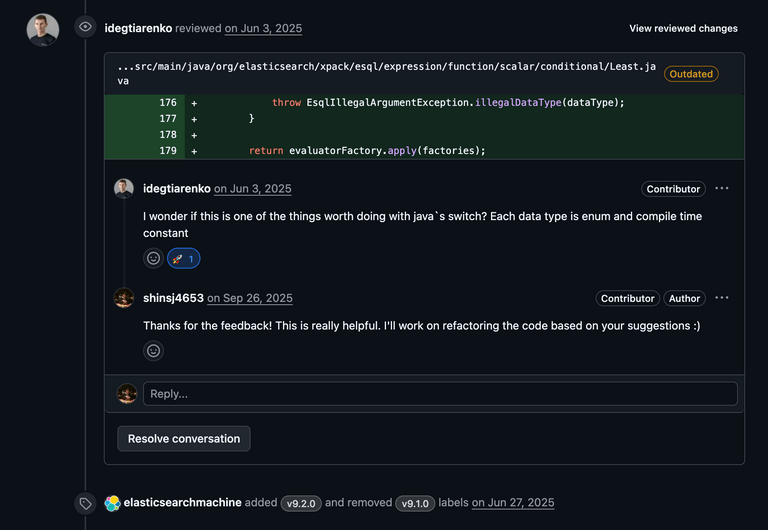Image resolution: width=768 pixels, height=530 pixels.
Task: Click the Reply text field
Action: [440, 394]
